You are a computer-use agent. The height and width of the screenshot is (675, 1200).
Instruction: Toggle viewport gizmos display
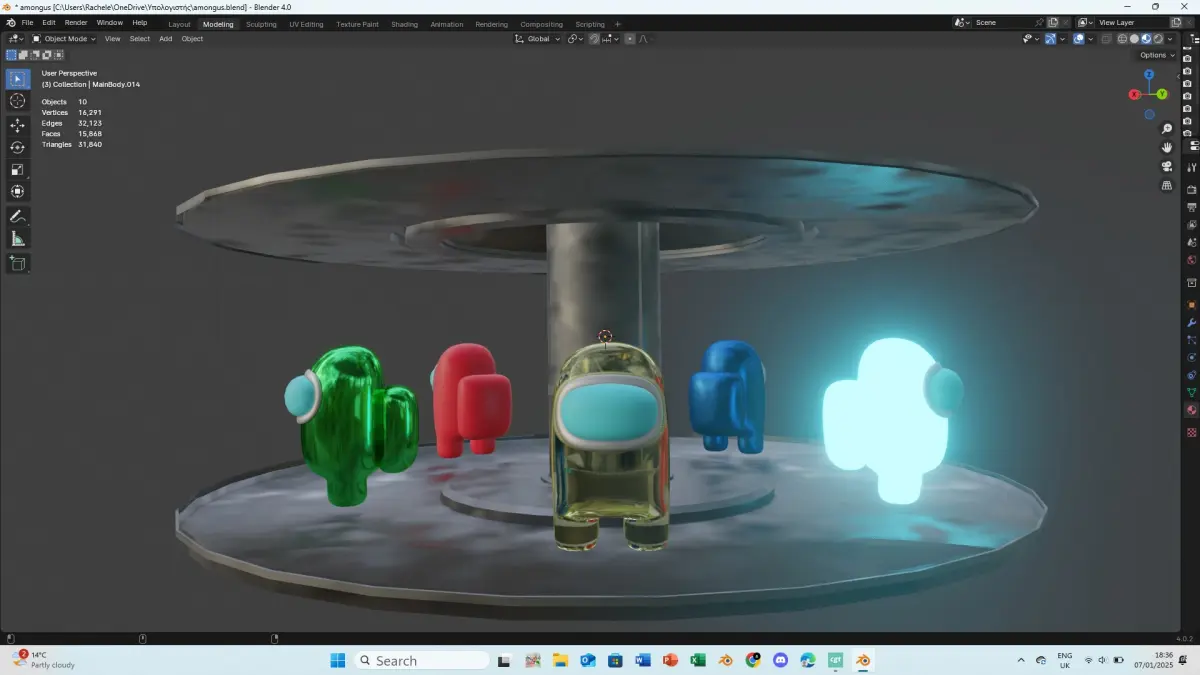[x=1050, y=39]
